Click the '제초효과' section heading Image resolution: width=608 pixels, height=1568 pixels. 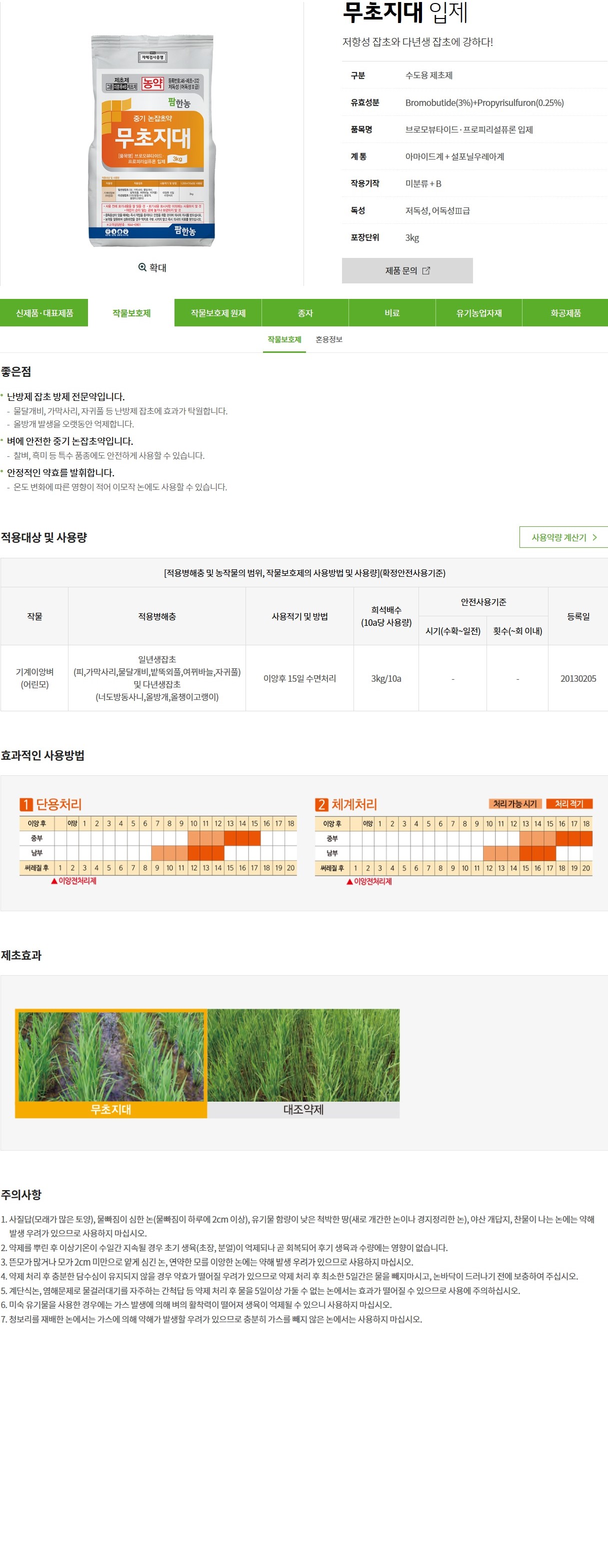click(x=21, y=956)
